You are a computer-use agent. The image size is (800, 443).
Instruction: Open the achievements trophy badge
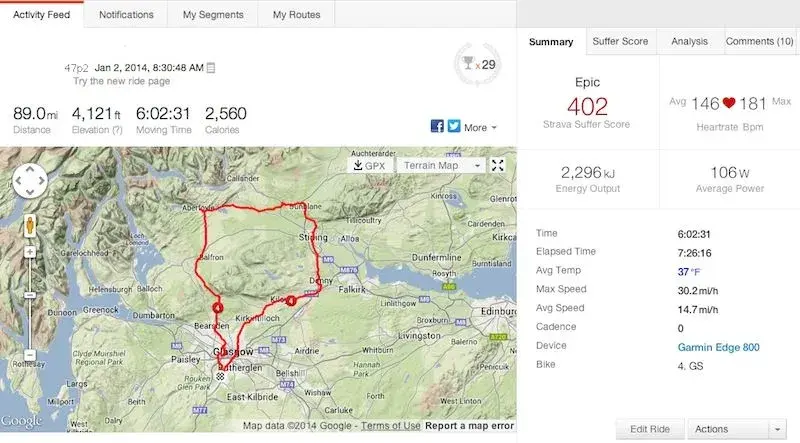point(478,65)
